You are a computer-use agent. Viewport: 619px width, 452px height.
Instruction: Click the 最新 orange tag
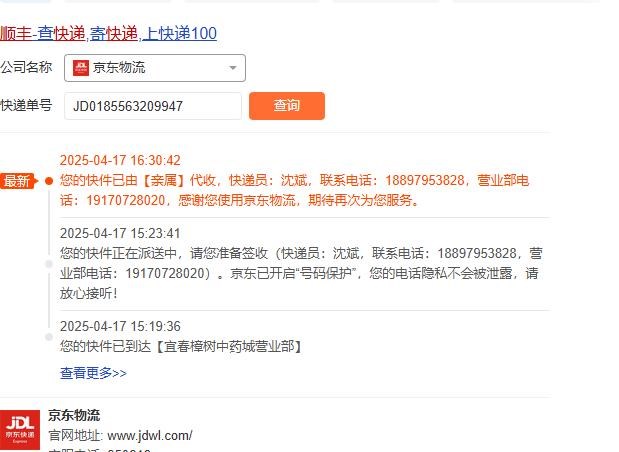coord(18,181)
